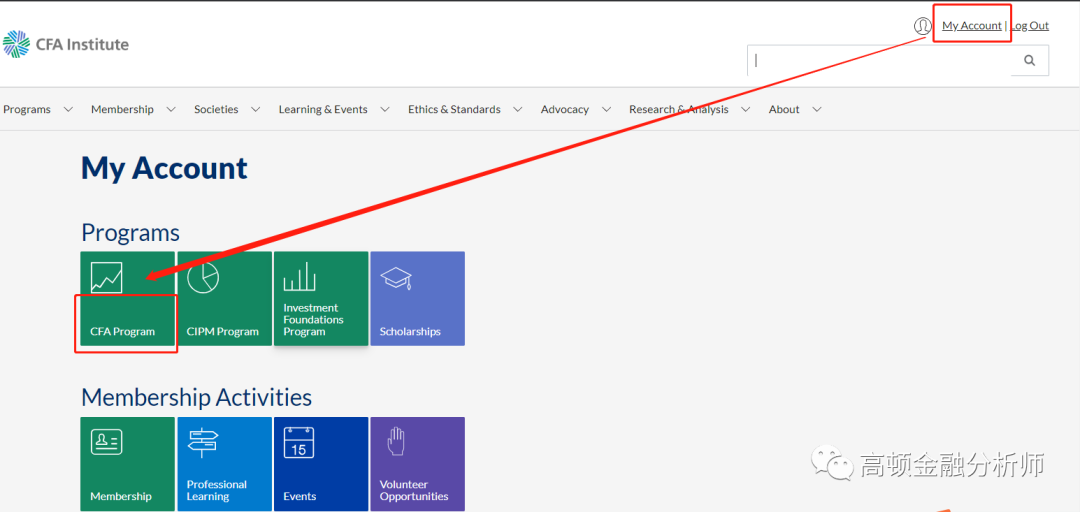Click the Log Out link
This screenshot has height=512, width=1080.
pyautogui.click(x=1030, y=25)
